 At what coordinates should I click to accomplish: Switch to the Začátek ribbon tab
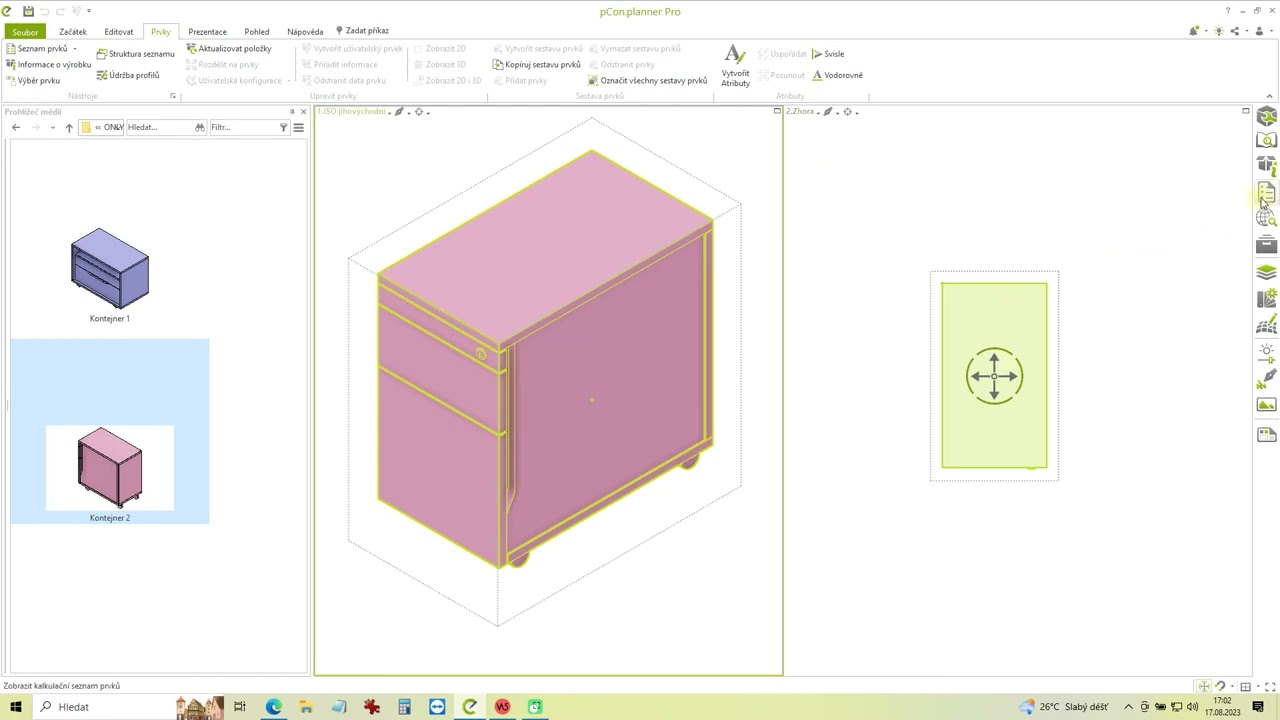click(72, 32)
